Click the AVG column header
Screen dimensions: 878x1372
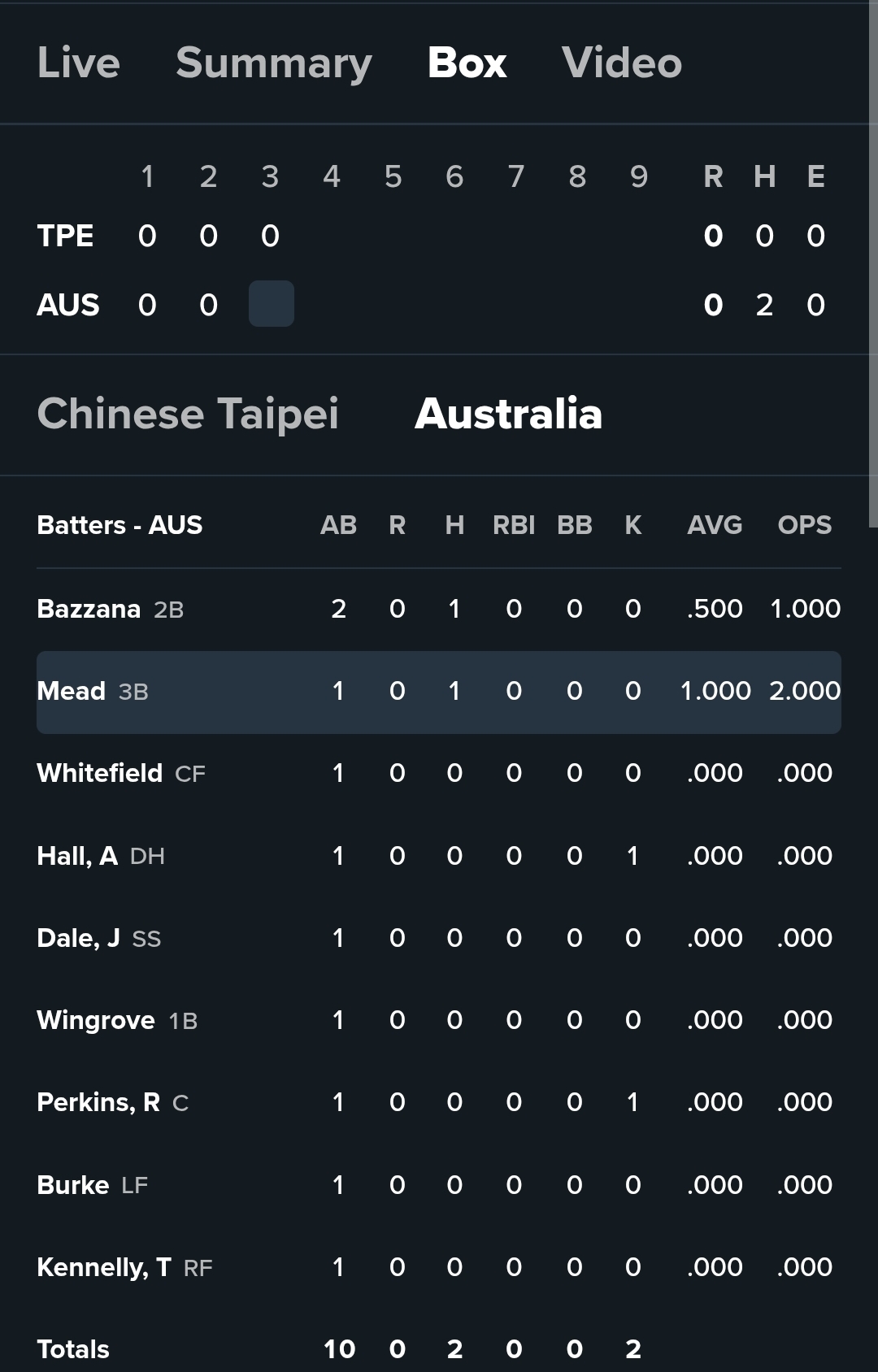click(x=715, y=525)
